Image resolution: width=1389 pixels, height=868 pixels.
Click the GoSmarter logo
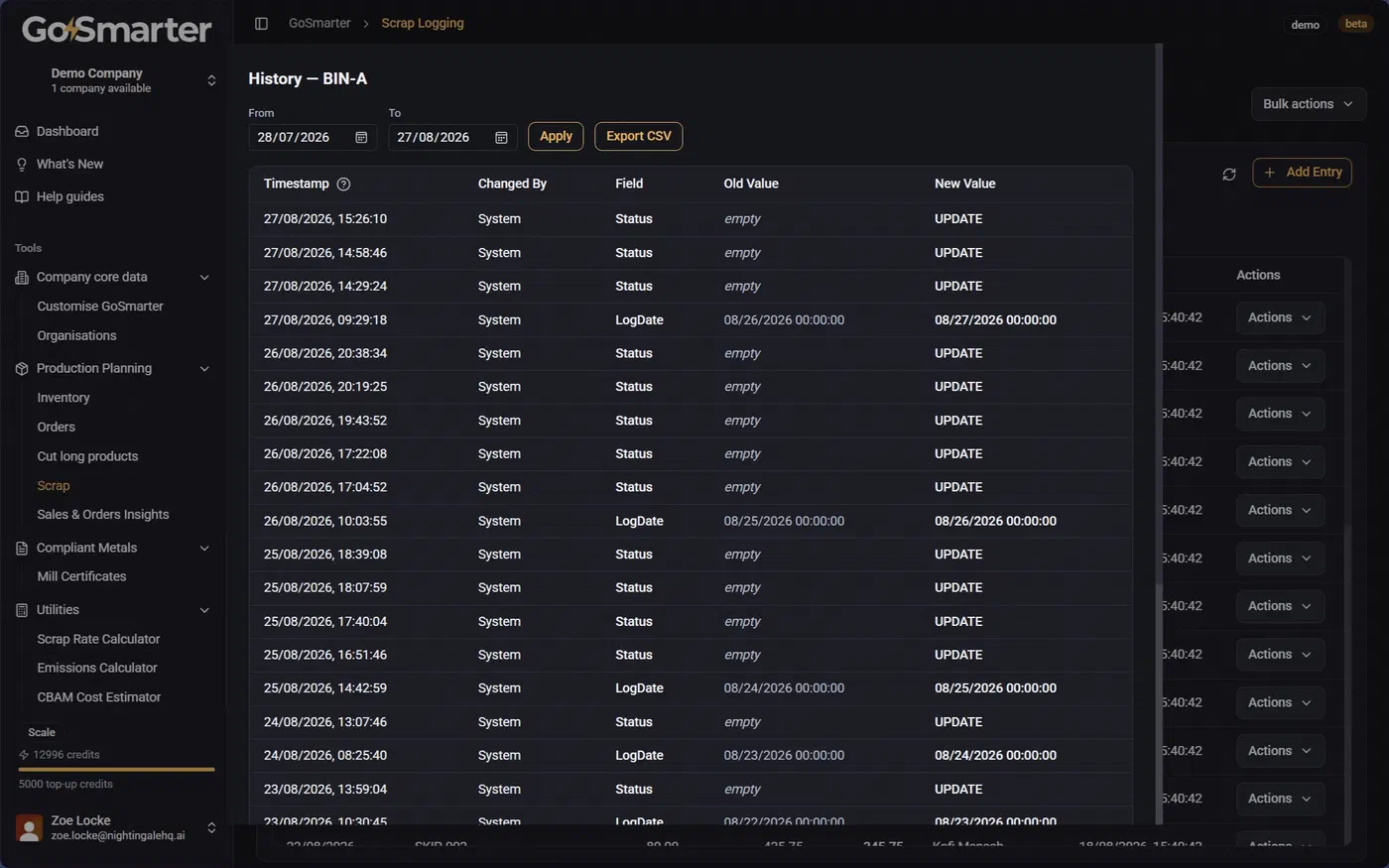[117, 29]
